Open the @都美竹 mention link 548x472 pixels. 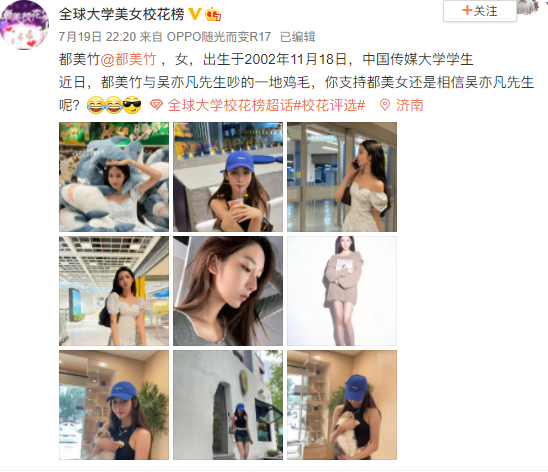tap(128, 59)
